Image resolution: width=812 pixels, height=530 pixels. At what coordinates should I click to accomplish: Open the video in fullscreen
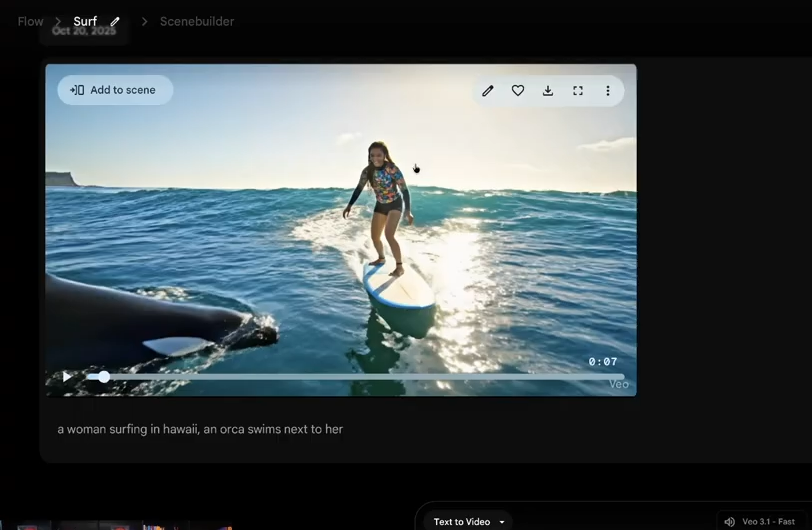click(578, 91)
